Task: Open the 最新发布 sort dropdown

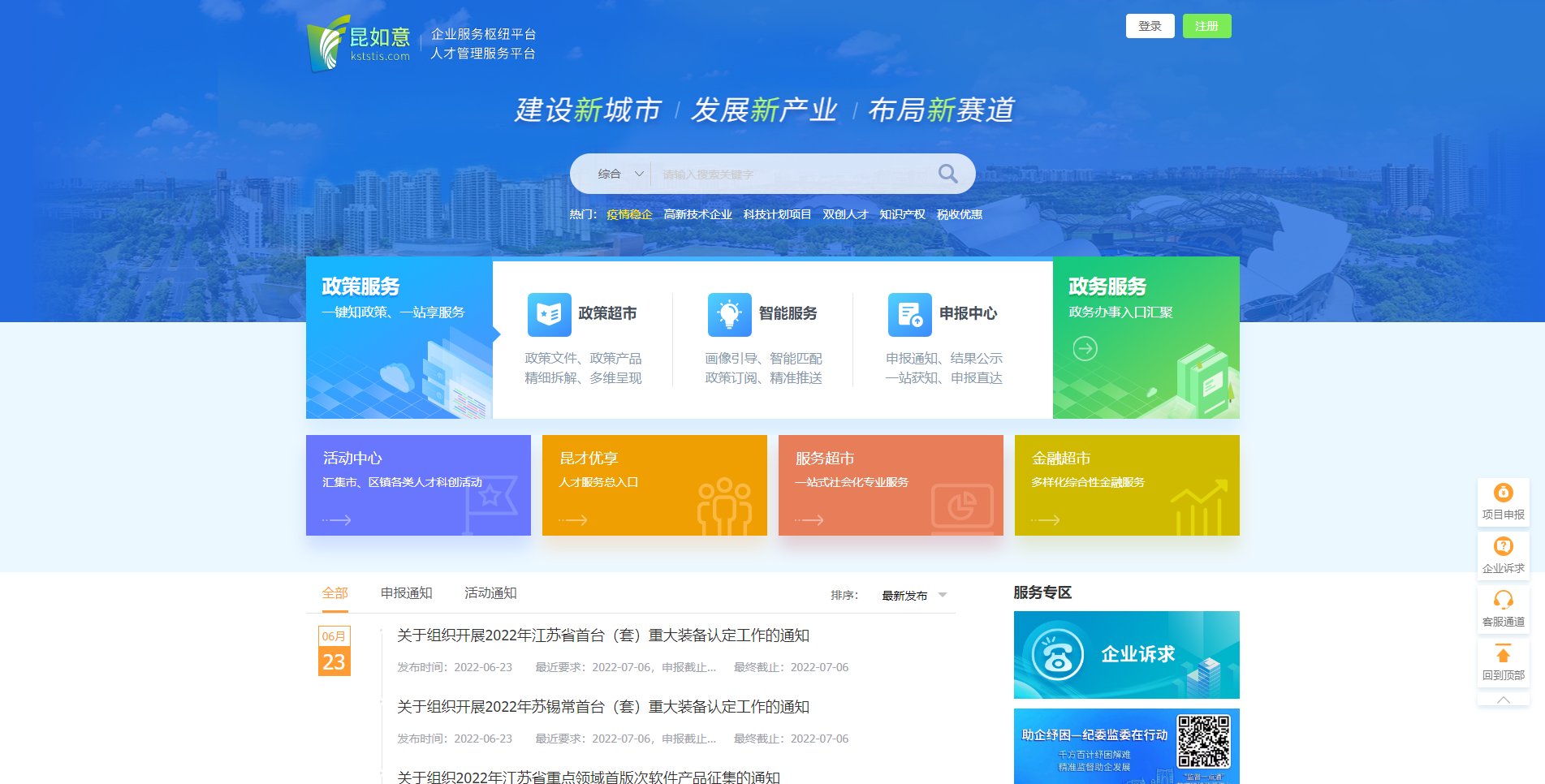Action: [x=914, y=596]
